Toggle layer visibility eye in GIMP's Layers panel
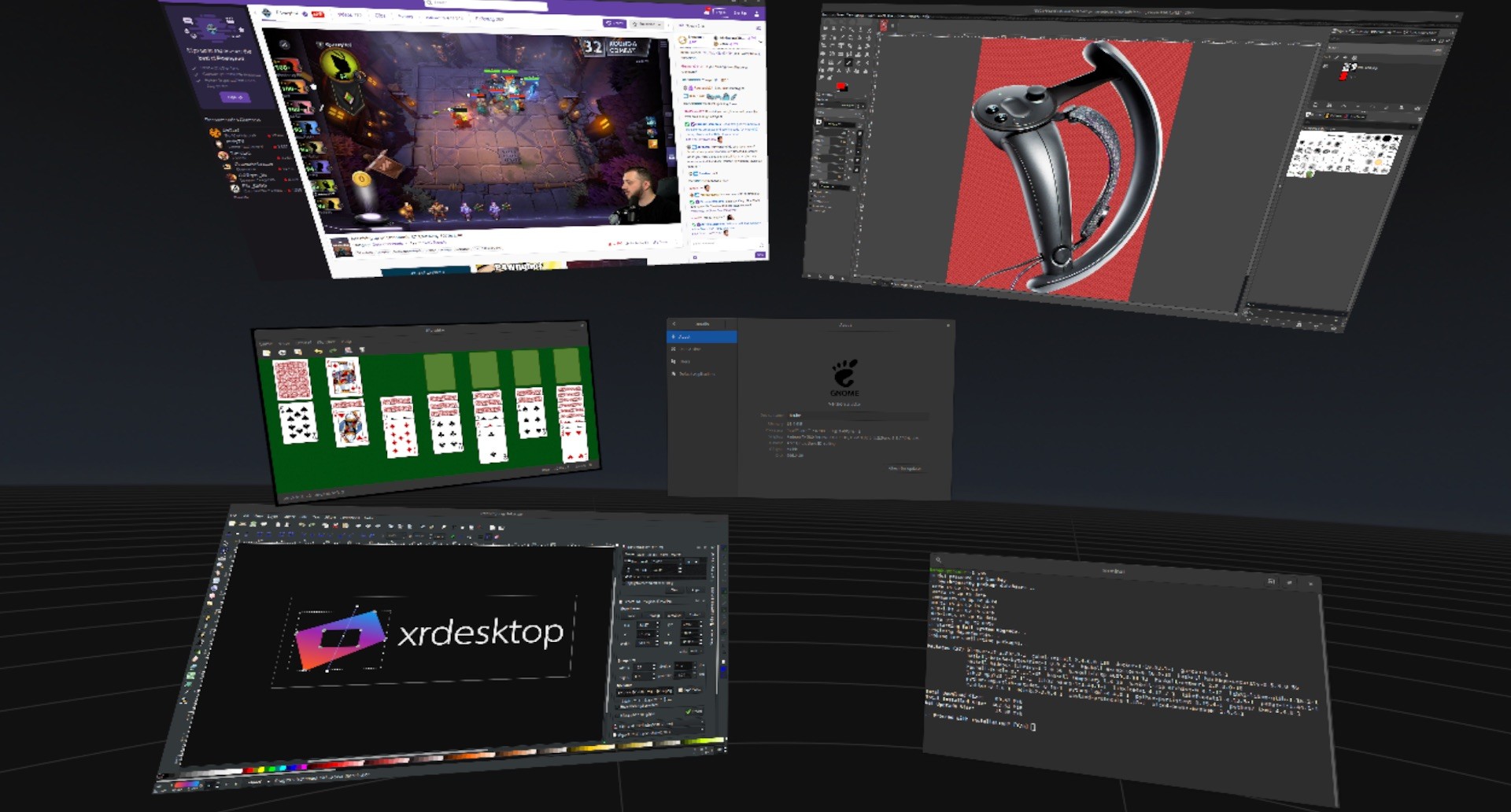The height and width of the screenshot is (812, 1511). pos(1327,67)
